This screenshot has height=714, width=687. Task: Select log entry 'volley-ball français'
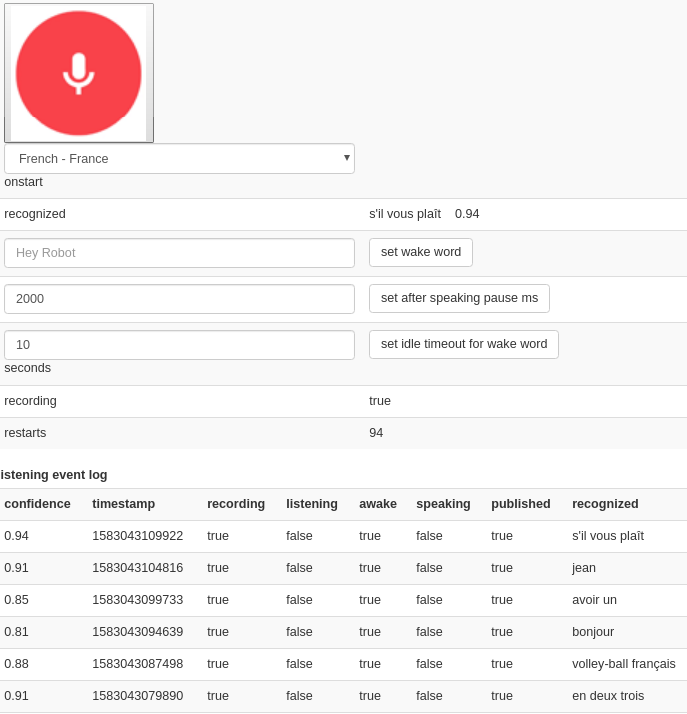pos(624,664)
